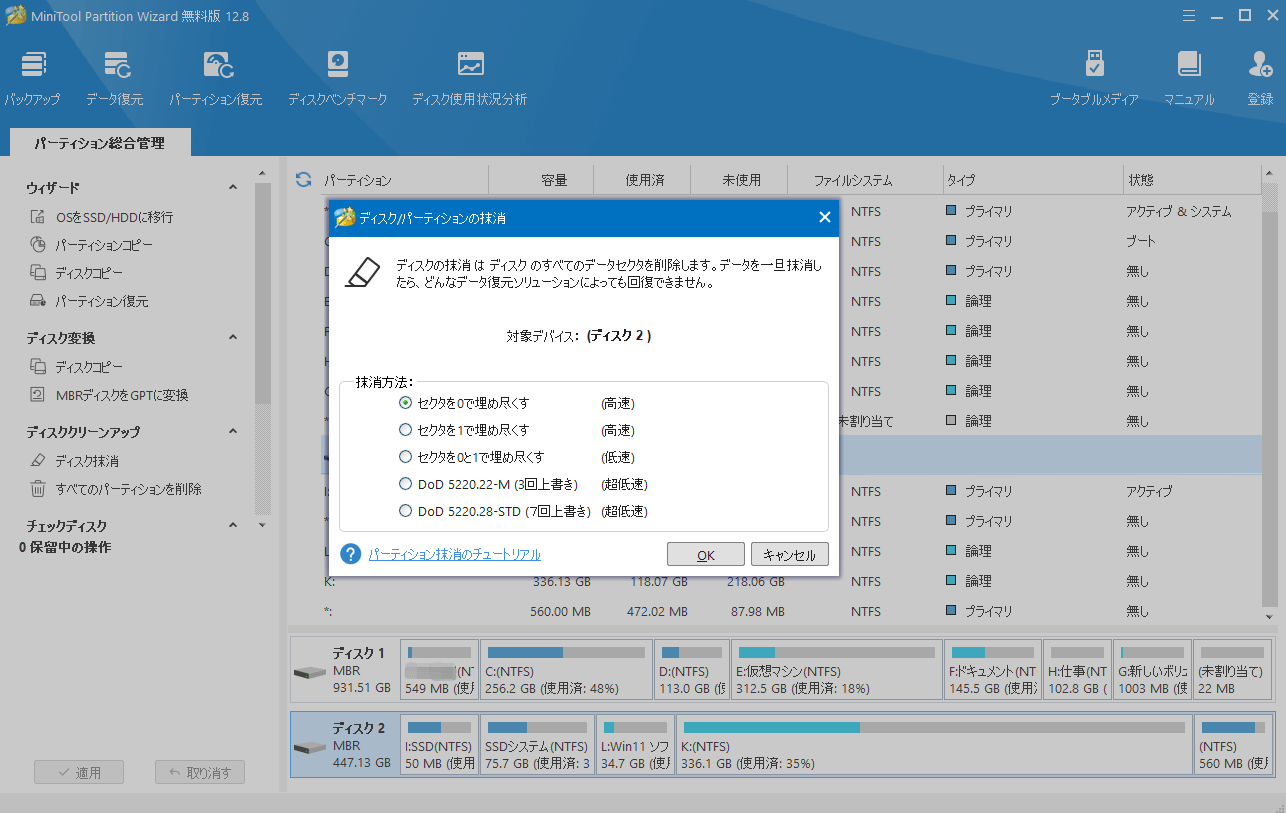Select セクタを1で埋め尽くす option

pyautogui.click(x=405, y=430)
